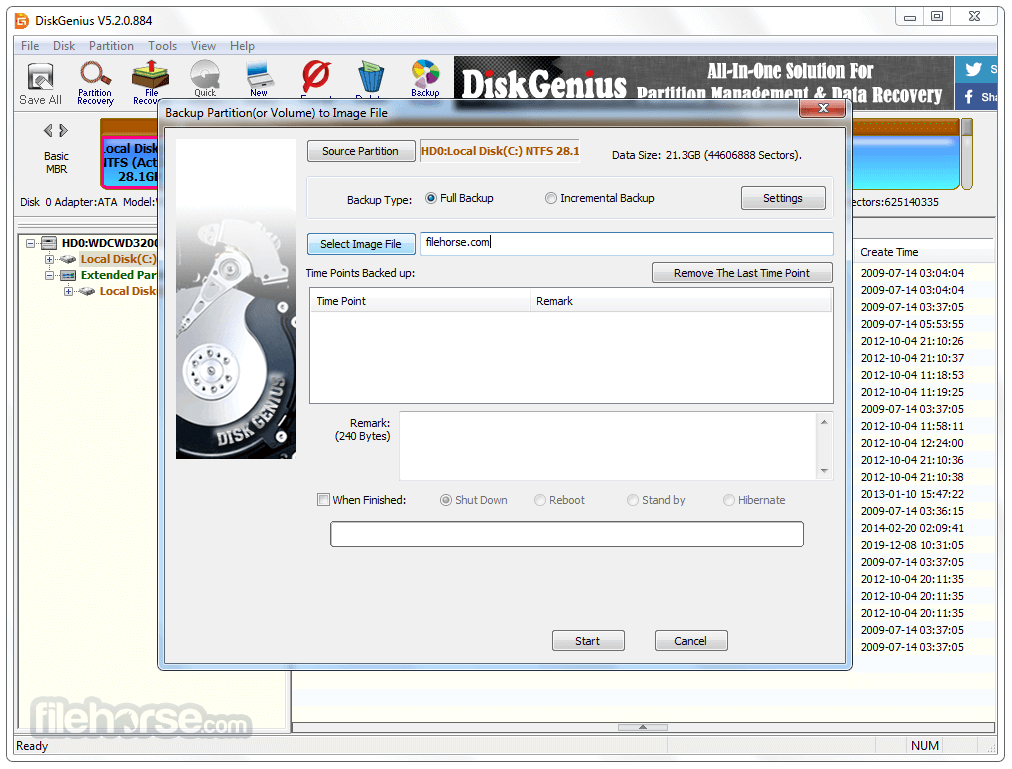Viewport: 1012px width, 769px height.
Task: Click the 2019-12-08 10:31:05 entry
Action: pos(912,545)
